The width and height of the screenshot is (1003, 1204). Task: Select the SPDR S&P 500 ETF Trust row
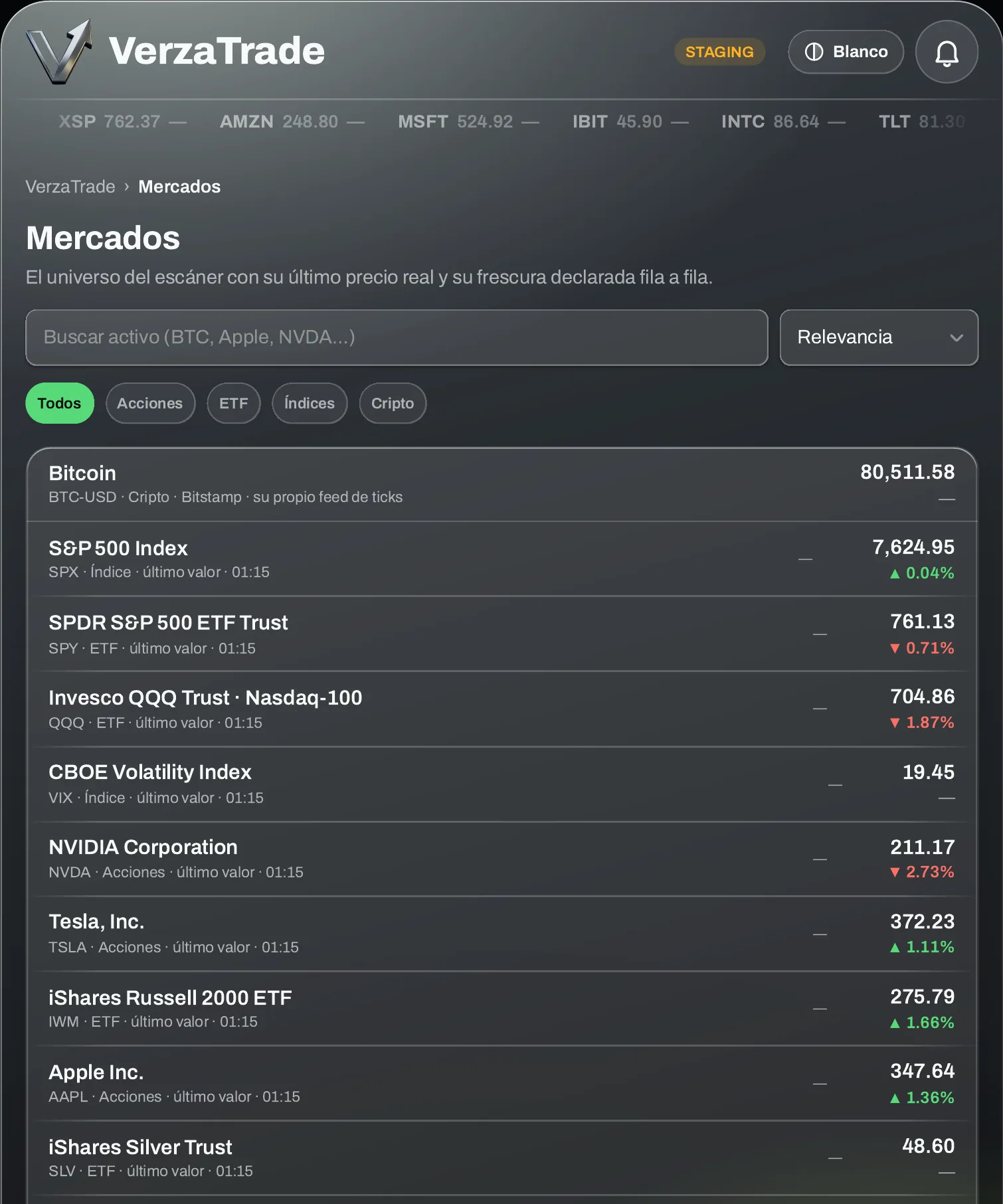coord(501,634)
